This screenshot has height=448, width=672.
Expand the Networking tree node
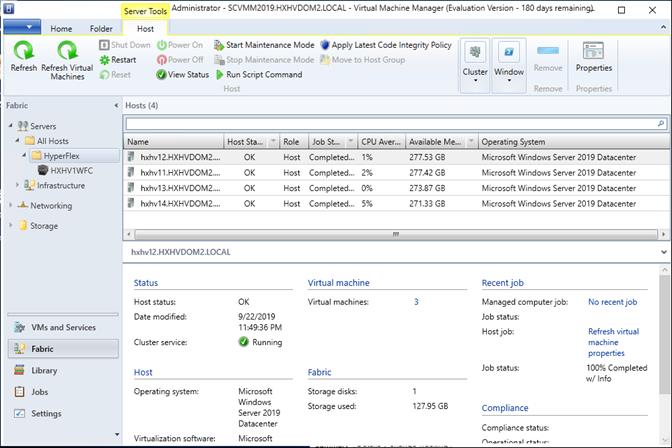(x=10, y=205)
